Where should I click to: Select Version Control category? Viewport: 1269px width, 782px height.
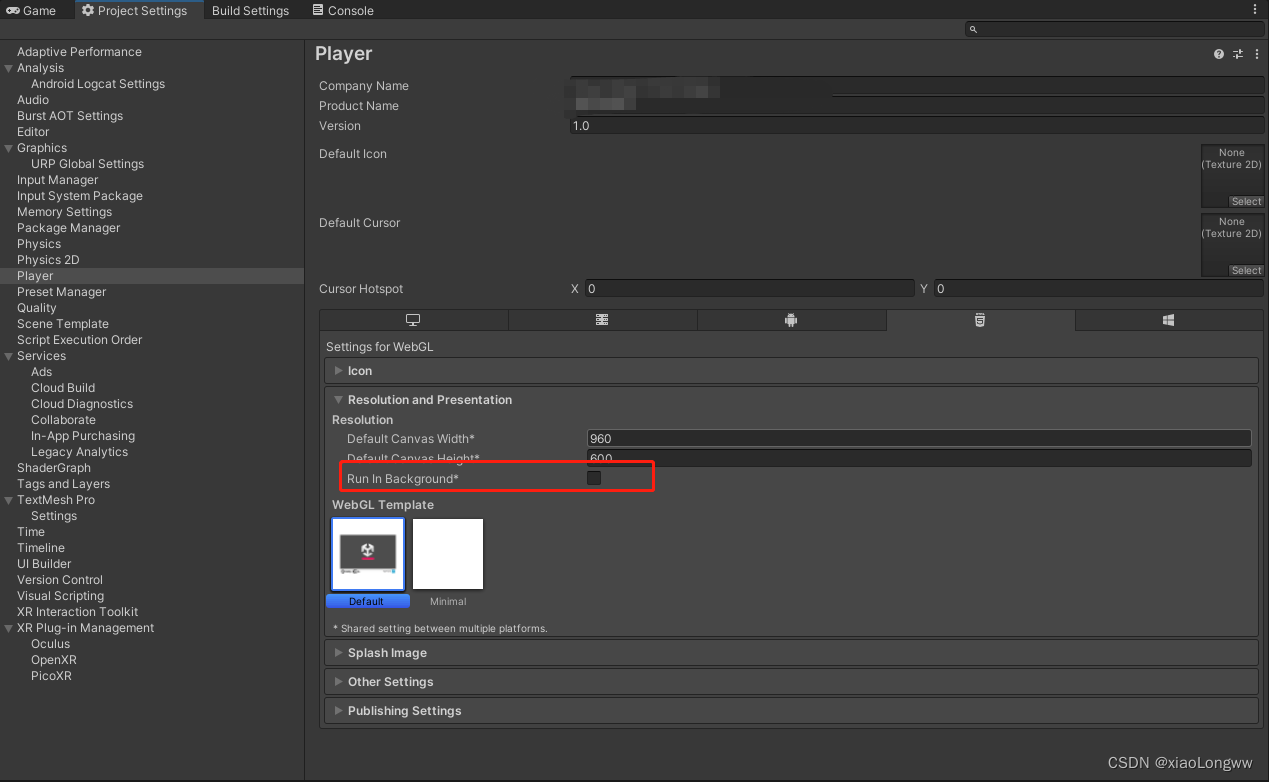point(60,580)
